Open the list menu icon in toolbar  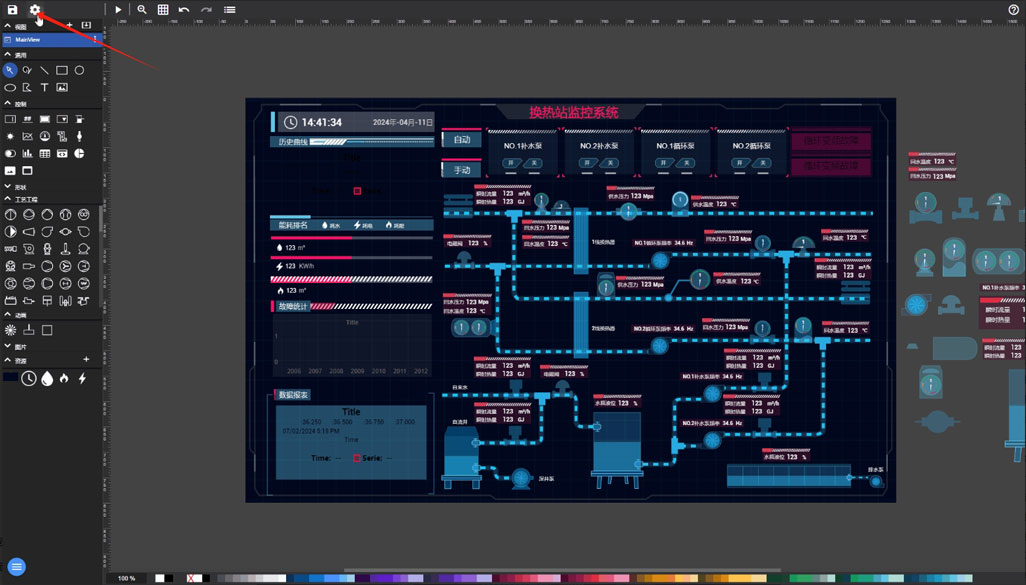pyautogui.click(x=229, y=10)
